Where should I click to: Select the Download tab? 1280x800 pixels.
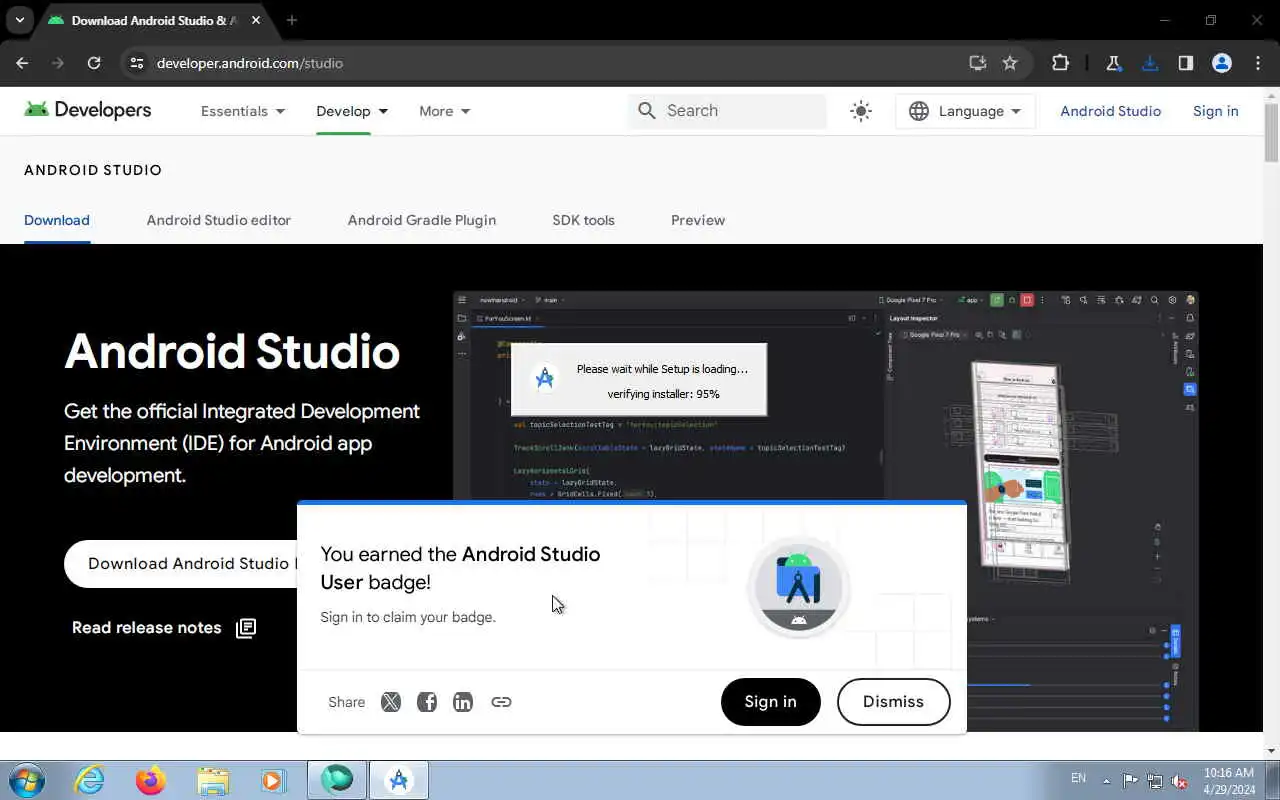tap(57, 220)
